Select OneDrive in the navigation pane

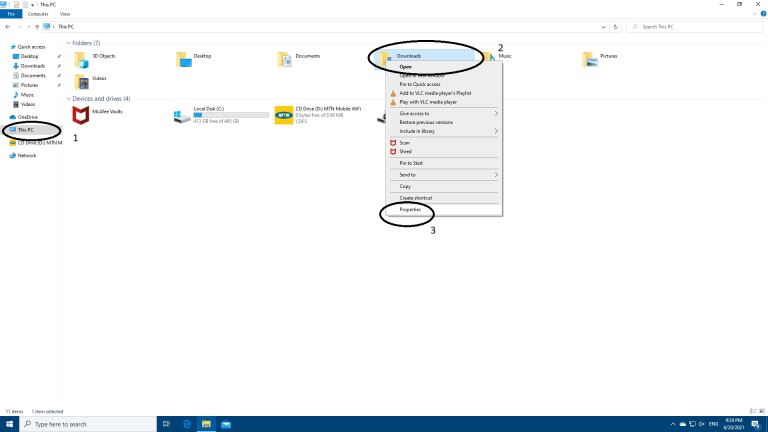click(x=27, y=117)
